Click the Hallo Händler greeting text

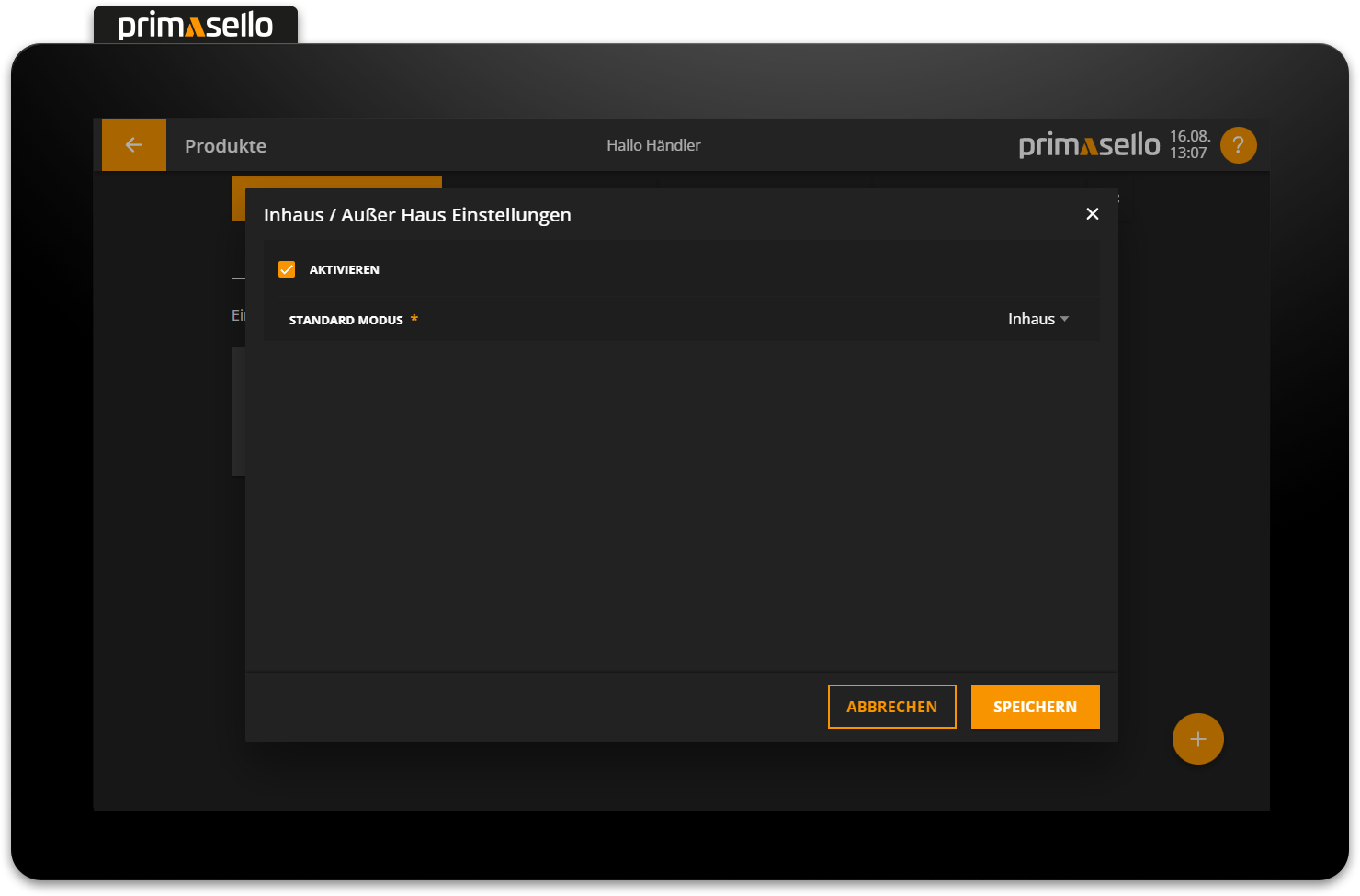(x=652, y=144)
